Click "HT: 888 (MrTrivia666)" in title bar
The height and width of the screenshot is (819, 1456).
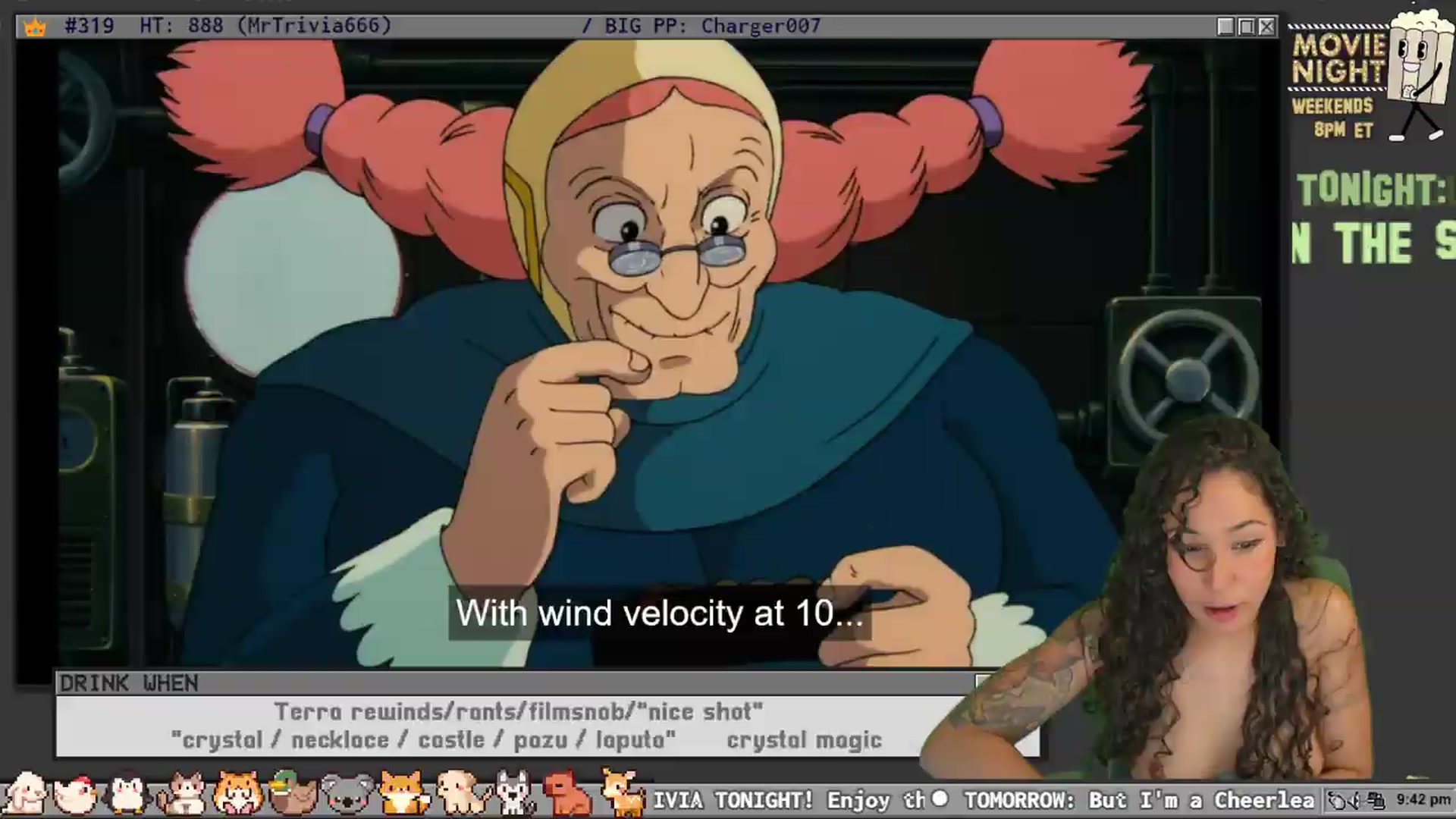pos(265,26)
